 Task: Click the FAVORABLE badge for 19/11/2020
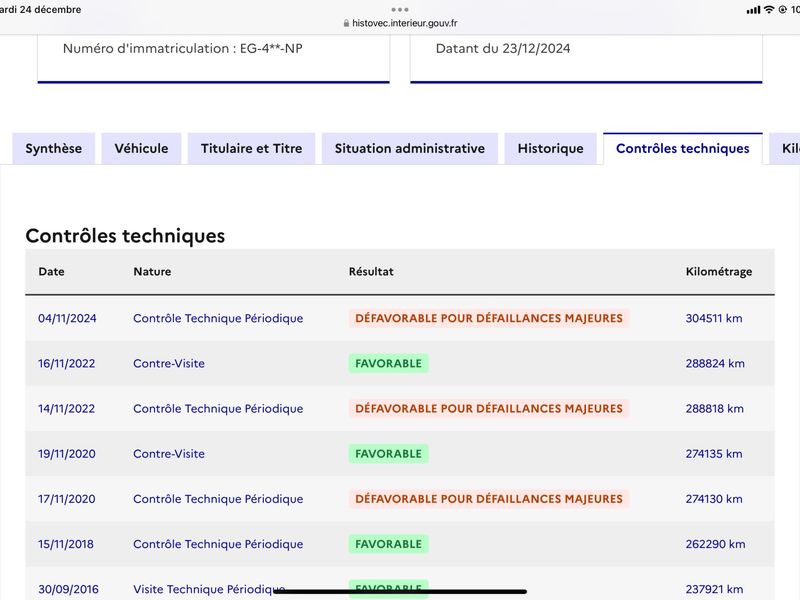point(388,454)
